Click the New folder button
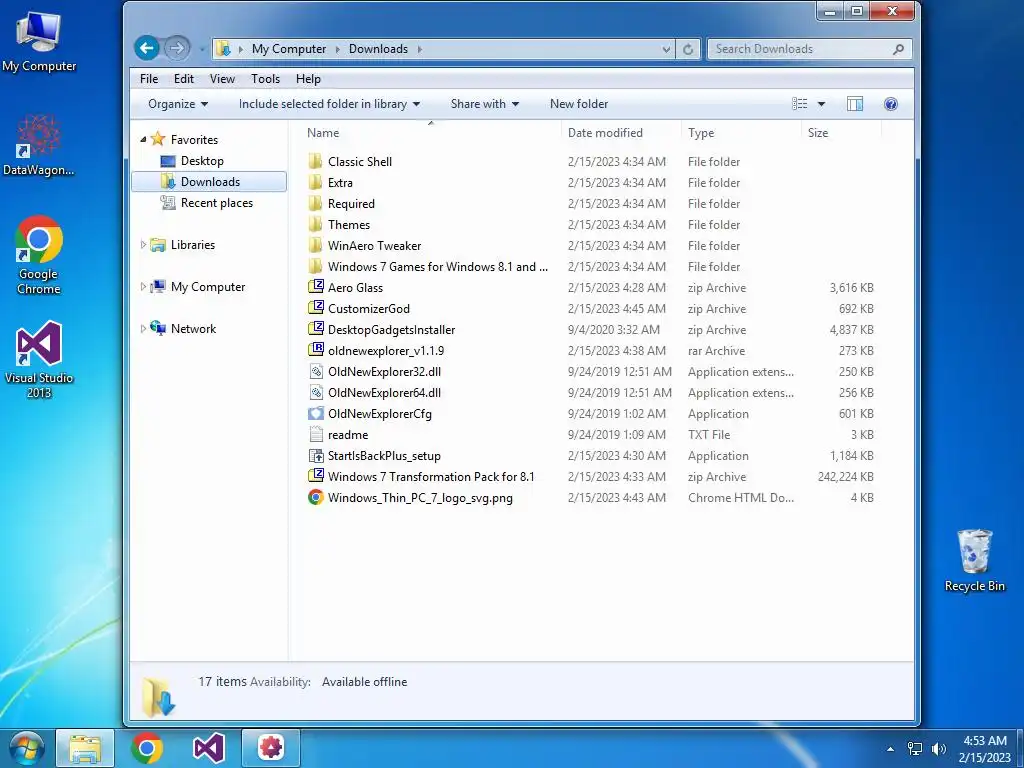1024x768 pixels. 579,104
